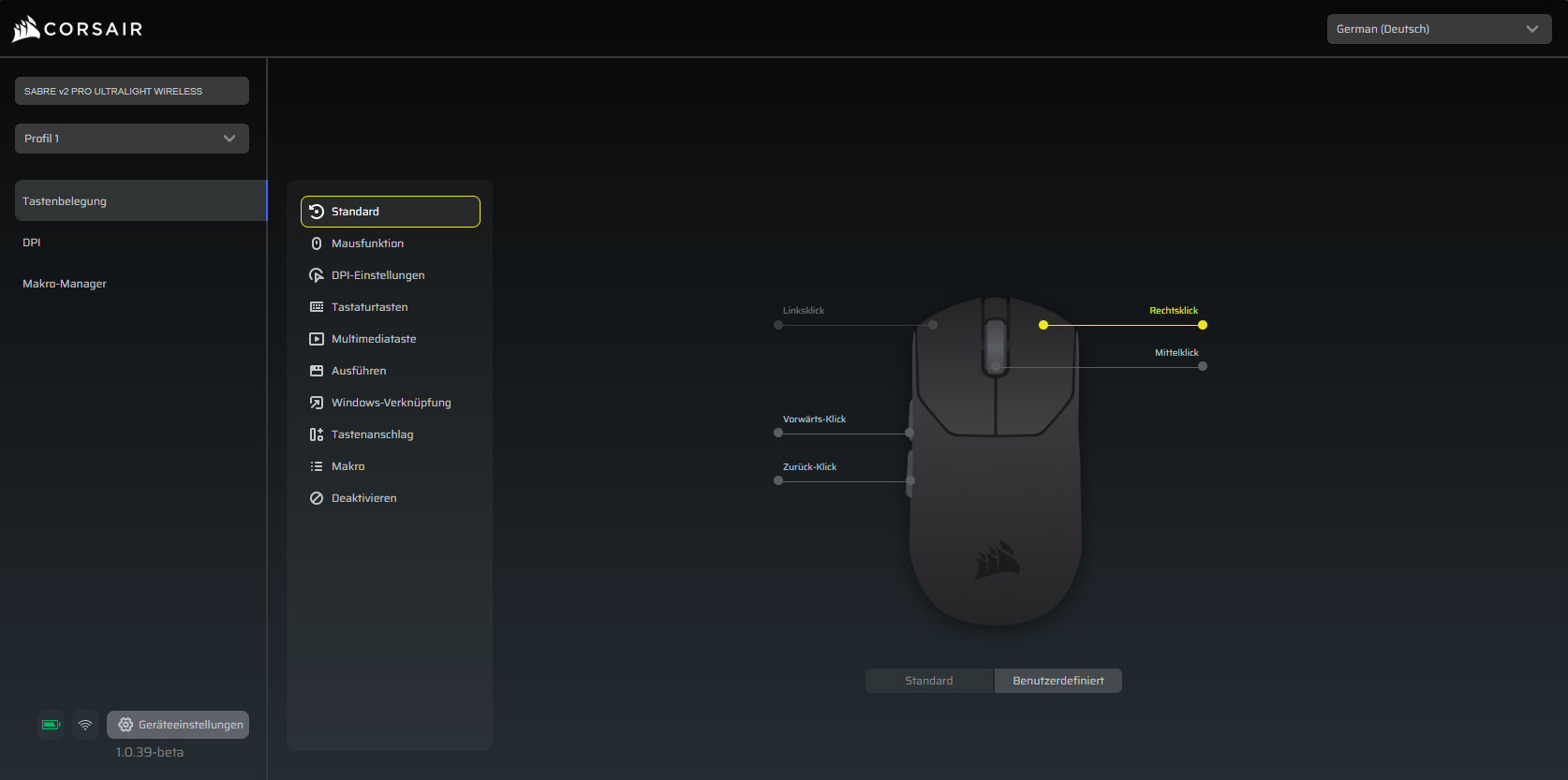Viewport: 1568px width, 780px height.
Task: Select the Vorwärts-Klick mouse button label
Action: tap(814, 419)
